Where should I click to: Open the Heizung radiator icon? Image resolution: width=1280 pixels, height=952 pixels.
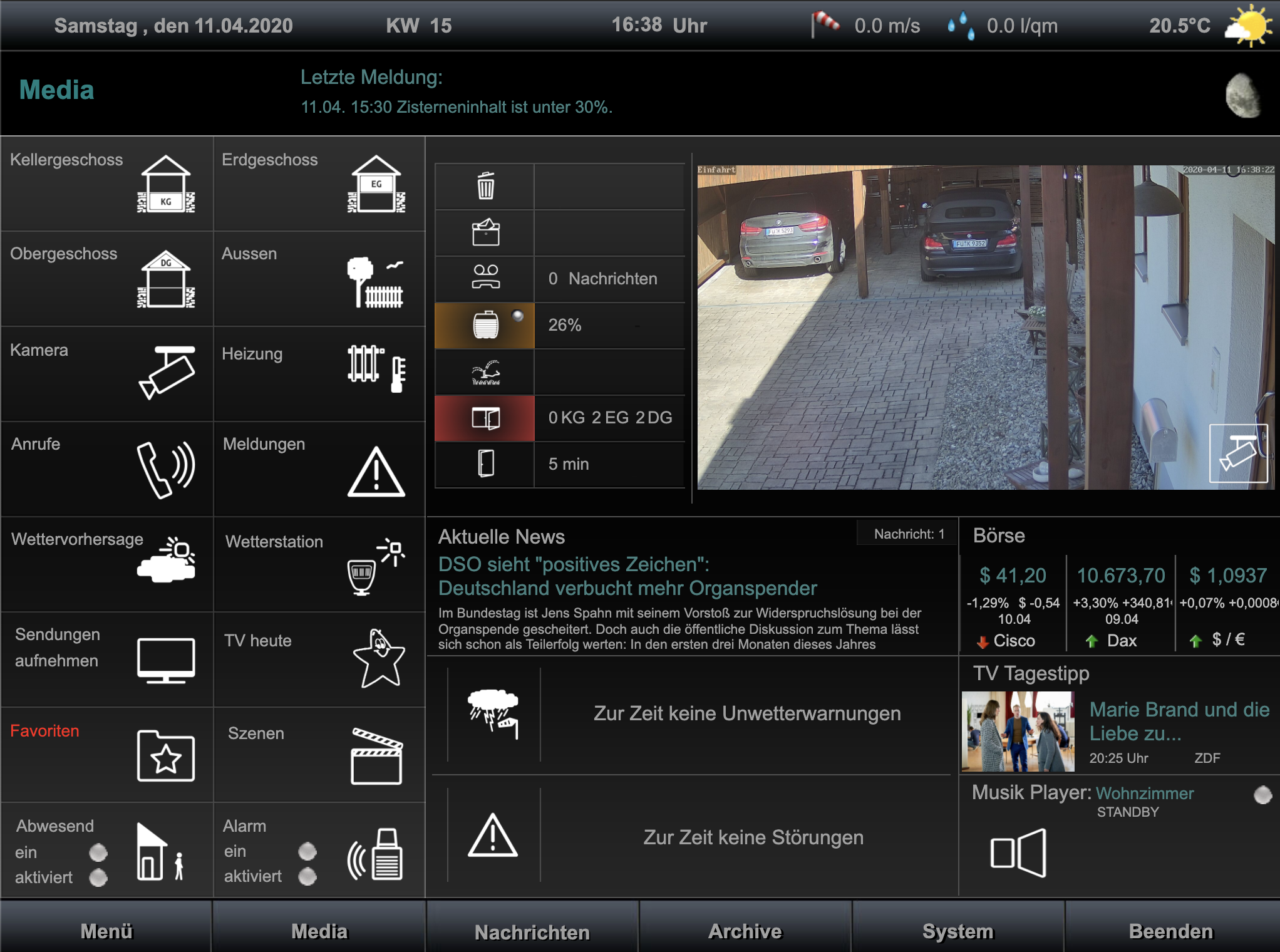(376, 368)
